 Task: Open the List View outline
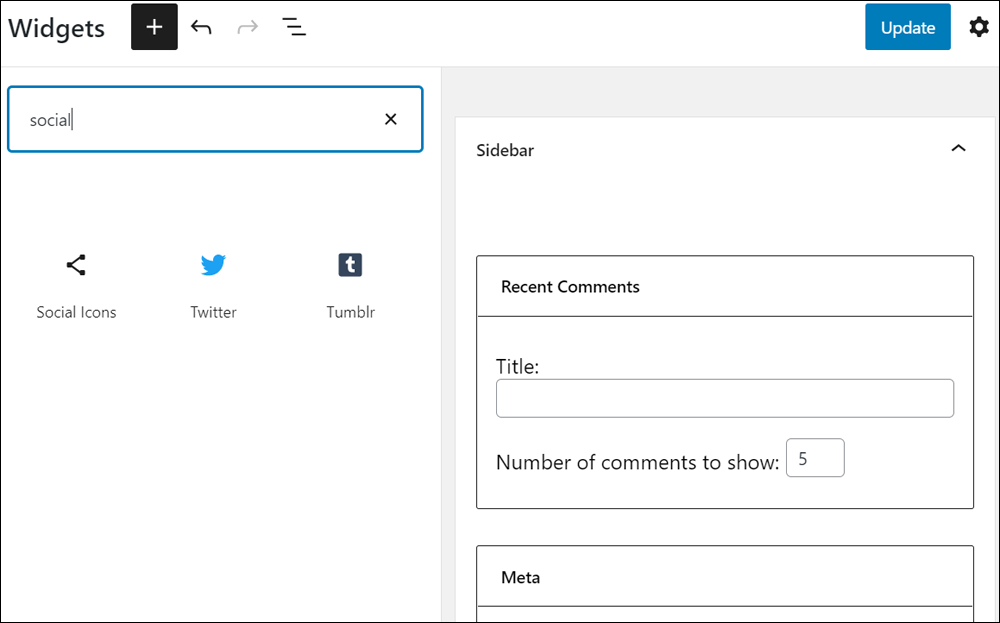pyautogui.click(x=294, y=27)
